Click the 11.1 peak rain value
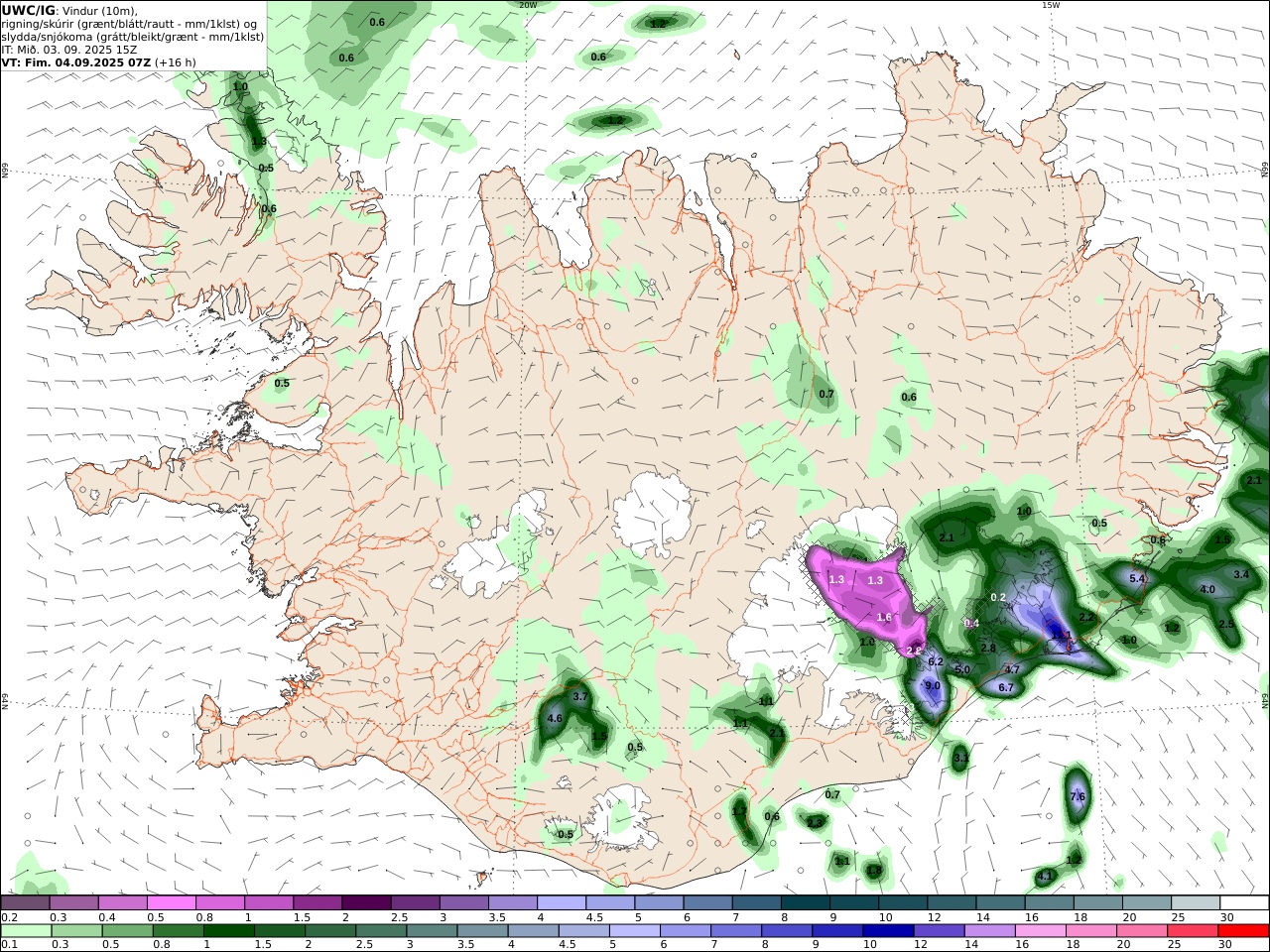1270x952 pixels. tap(1061, 635)
